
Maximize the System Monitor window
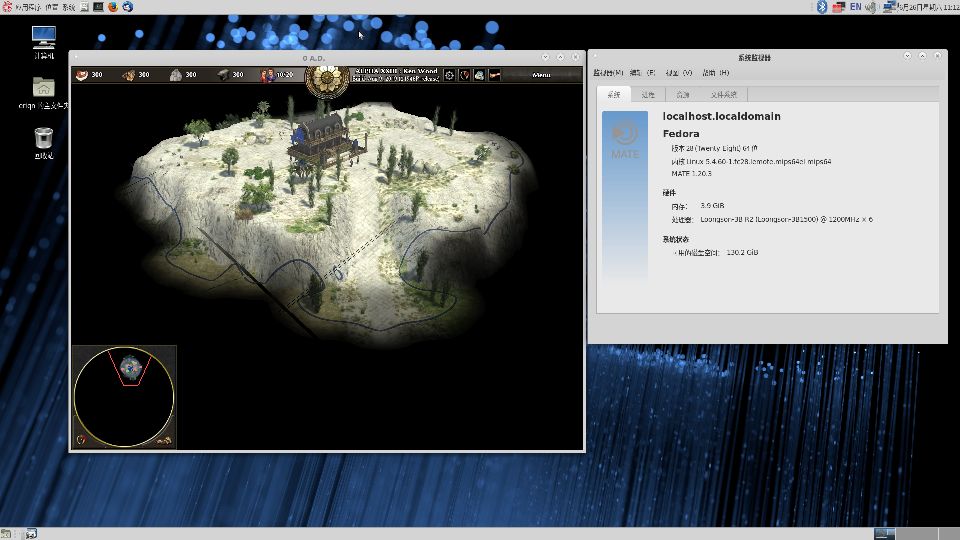pos(923,56)
